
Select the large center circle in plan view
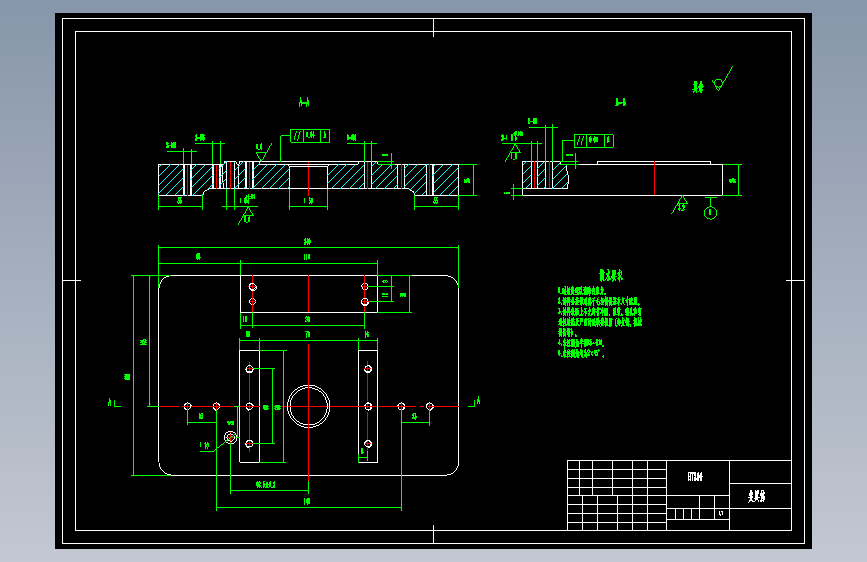pyautogui.click(x=309, y=407)
